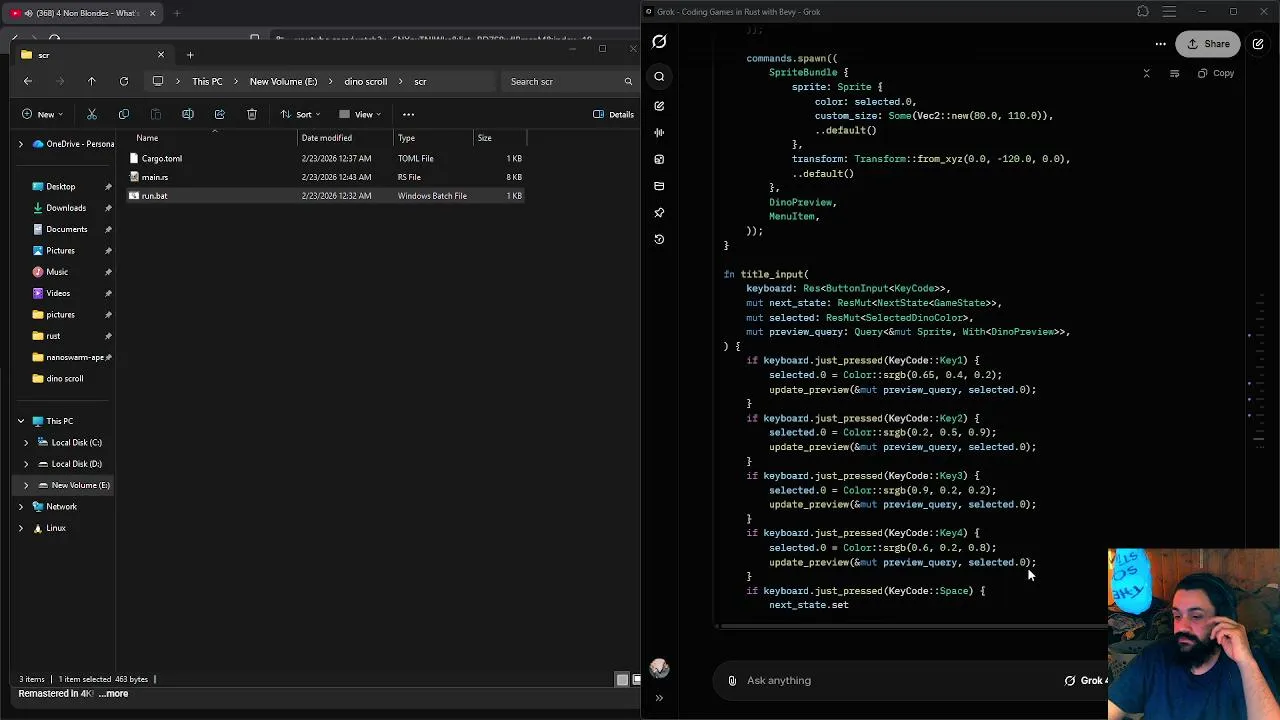The image size is (1280, 720).
Task: Click the Share icon in Explorer toolbar
Action: pyautogui.click(x=219, y=115)
